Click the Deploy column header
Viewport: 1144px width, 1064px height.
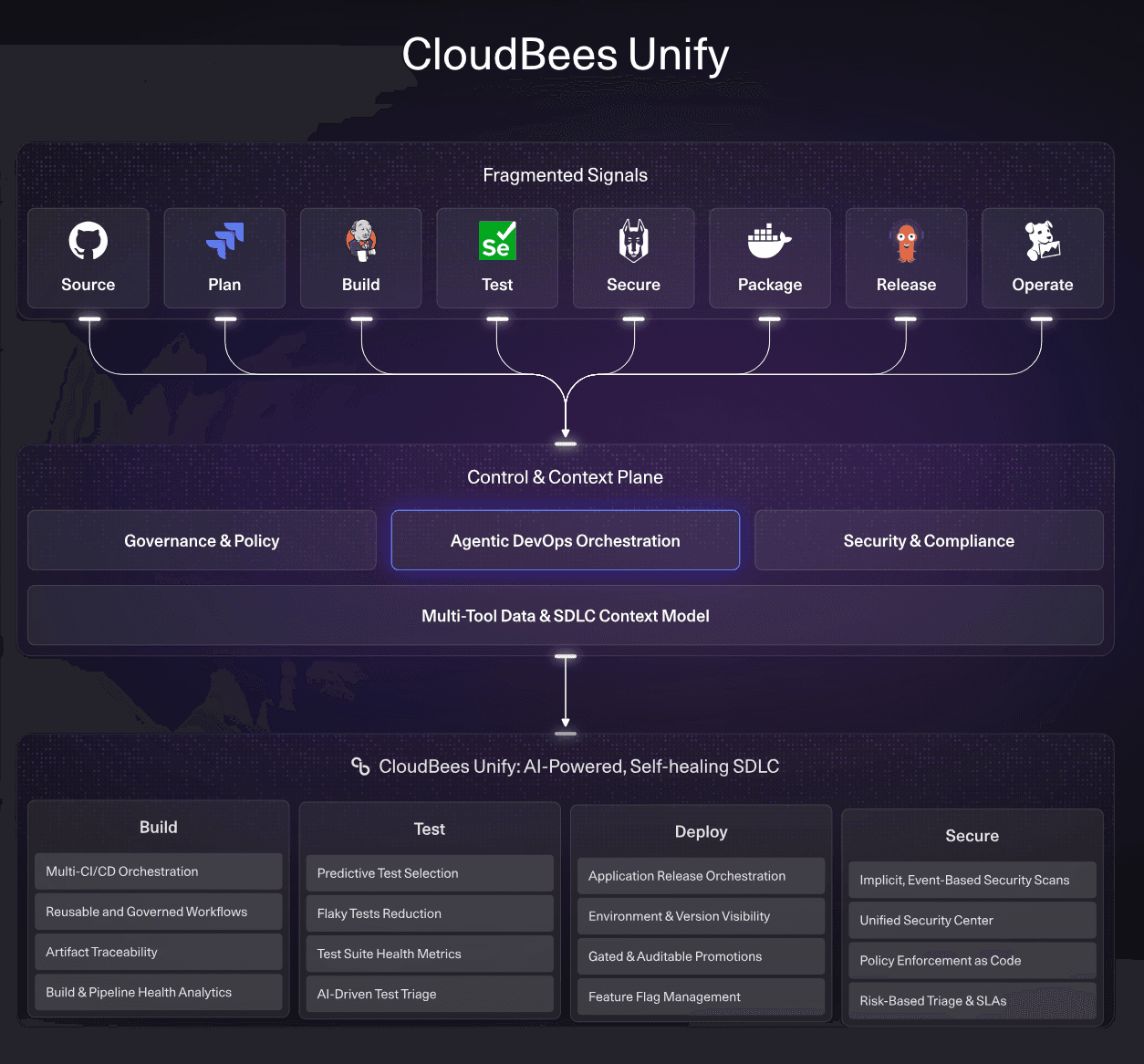point(702,832)
